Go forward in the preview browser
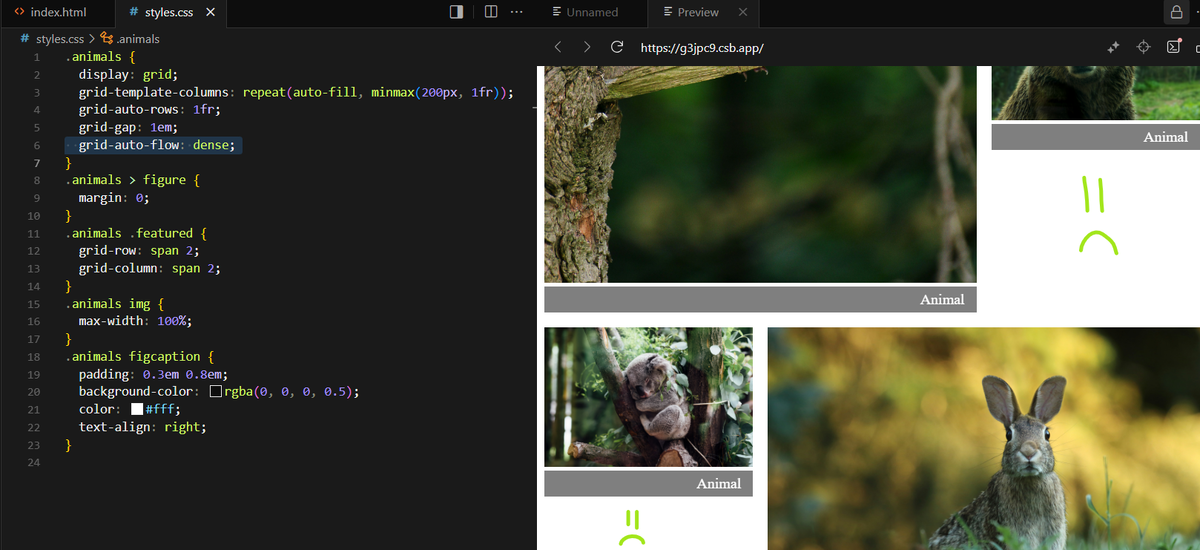Screen dimensions: 1200x550 point(587,47)
